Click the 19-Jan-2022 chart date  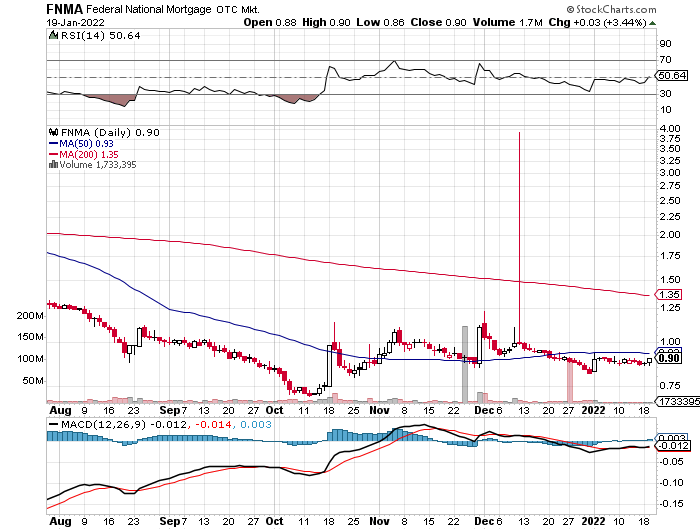coord(75,22)
